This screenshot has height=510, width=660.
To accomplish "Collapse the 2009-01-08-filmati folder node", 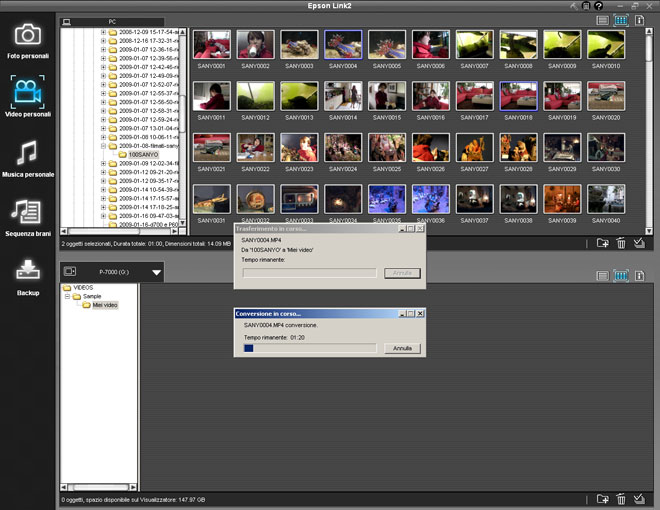I will [103, 146].
